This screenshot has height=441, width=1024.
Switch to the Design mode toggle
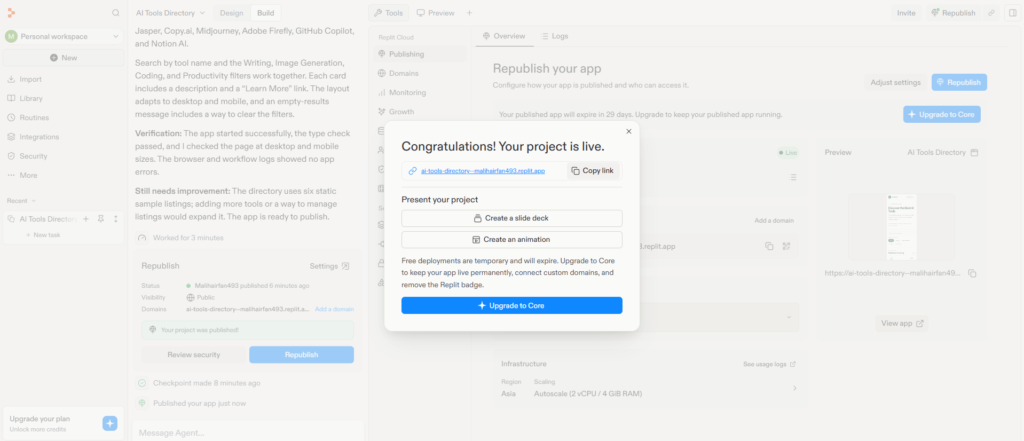[x=231, y=13]
